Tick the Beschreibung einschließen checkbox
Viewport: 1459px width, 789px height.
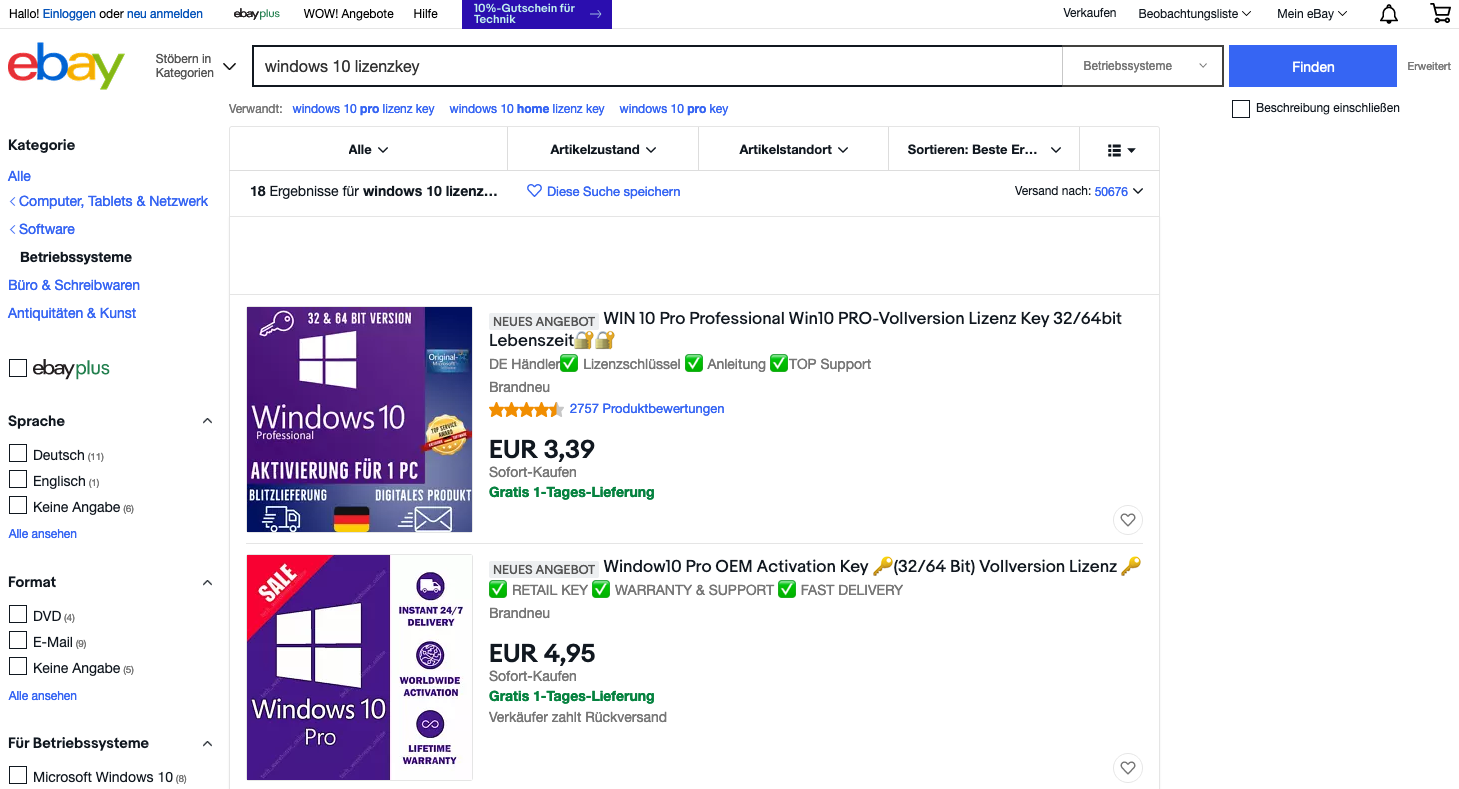(1241, 109)
